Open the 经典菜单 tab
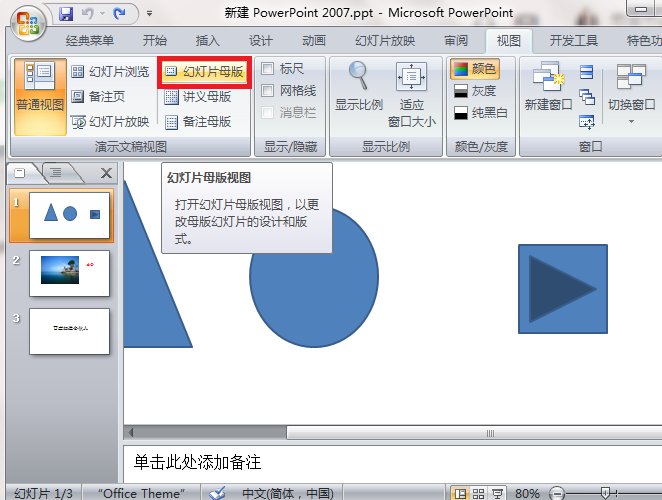This screenshot has width=662, height=500. (90, 41)
